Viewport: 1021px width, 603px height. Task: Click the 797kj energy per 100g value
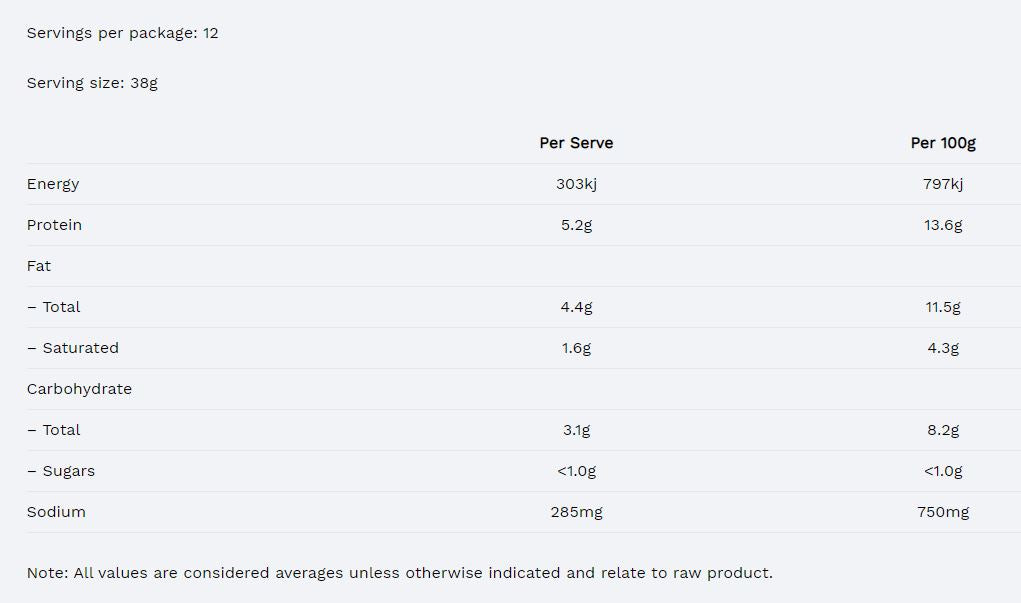point(942,184)
